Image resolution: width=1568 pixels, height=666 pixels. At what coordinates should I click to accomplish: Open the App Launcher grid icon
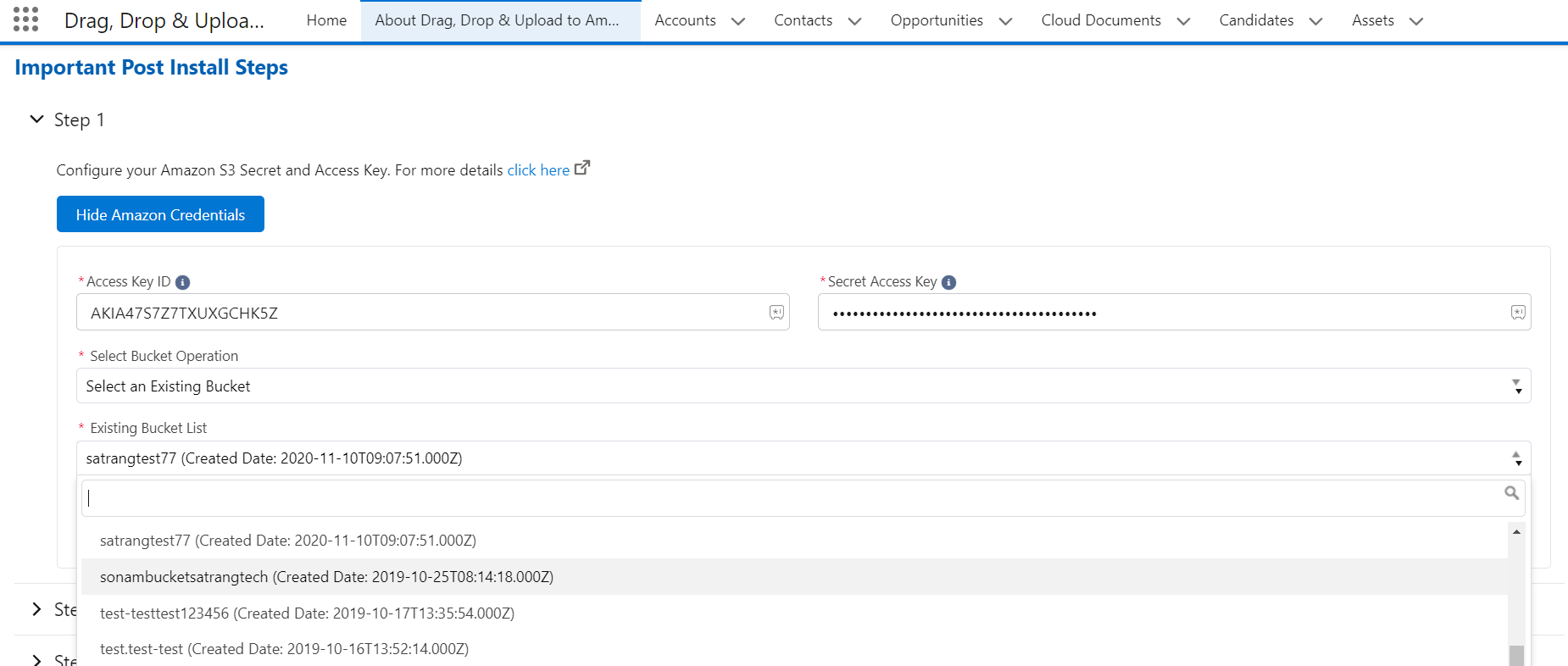coord(26,19)
